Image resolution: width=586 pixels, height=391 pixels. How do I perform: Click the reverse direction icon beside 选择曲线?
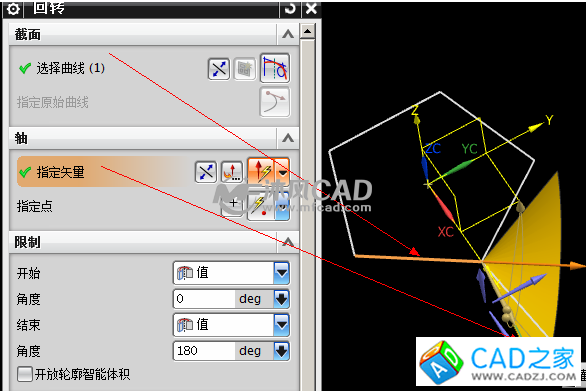[x=219, y=69]
